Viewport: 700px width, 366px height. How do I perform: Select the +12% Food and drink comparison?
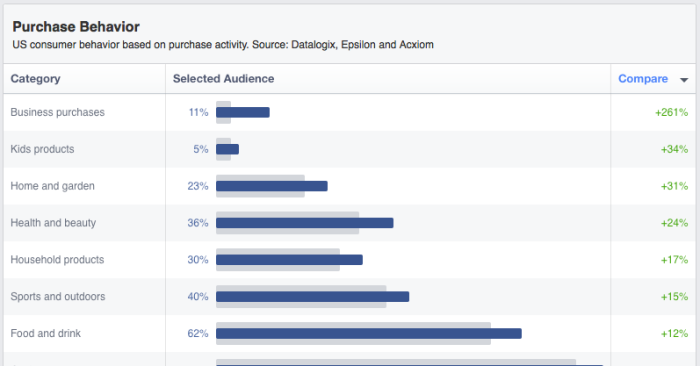(674, 333)
